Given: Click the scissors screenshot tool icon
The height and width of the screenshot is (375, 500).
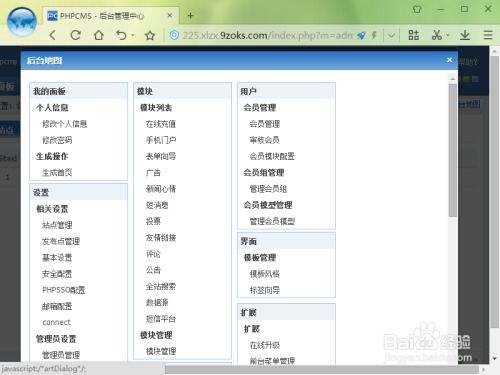Looking at the screenshot, I should [x=436, y=35].
